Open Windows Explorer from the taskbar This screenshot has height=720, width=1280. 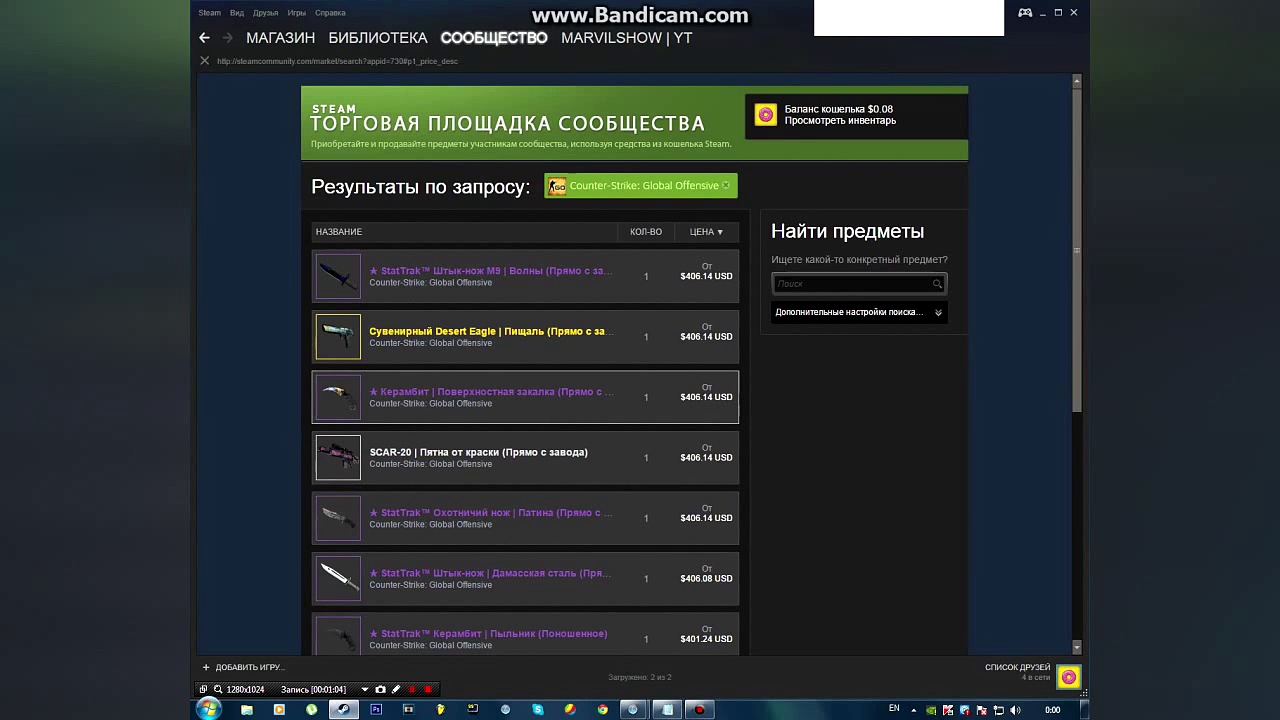click(247, 710)
